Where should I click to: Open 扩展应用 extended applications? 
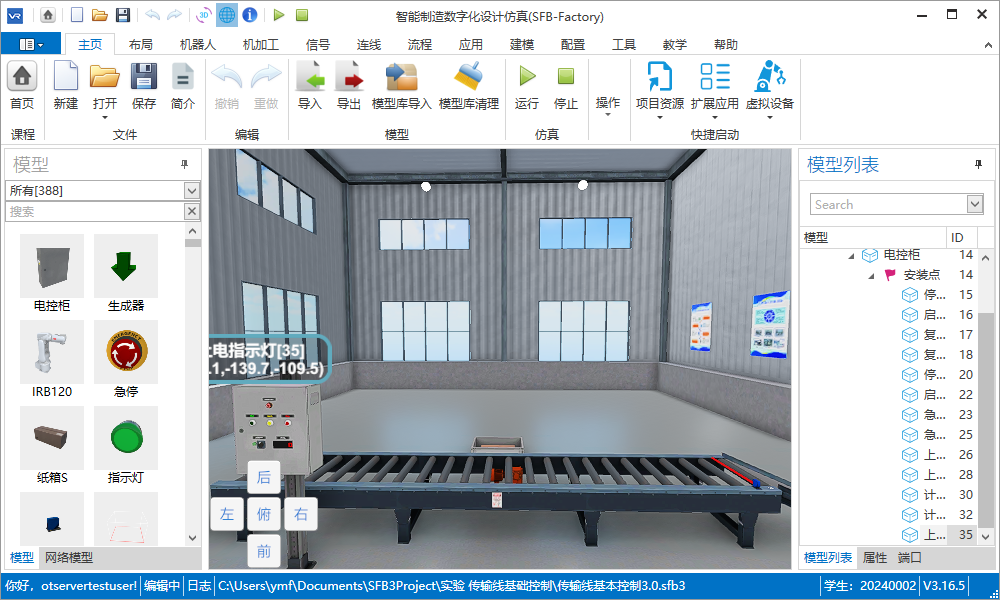coord(714,77)
